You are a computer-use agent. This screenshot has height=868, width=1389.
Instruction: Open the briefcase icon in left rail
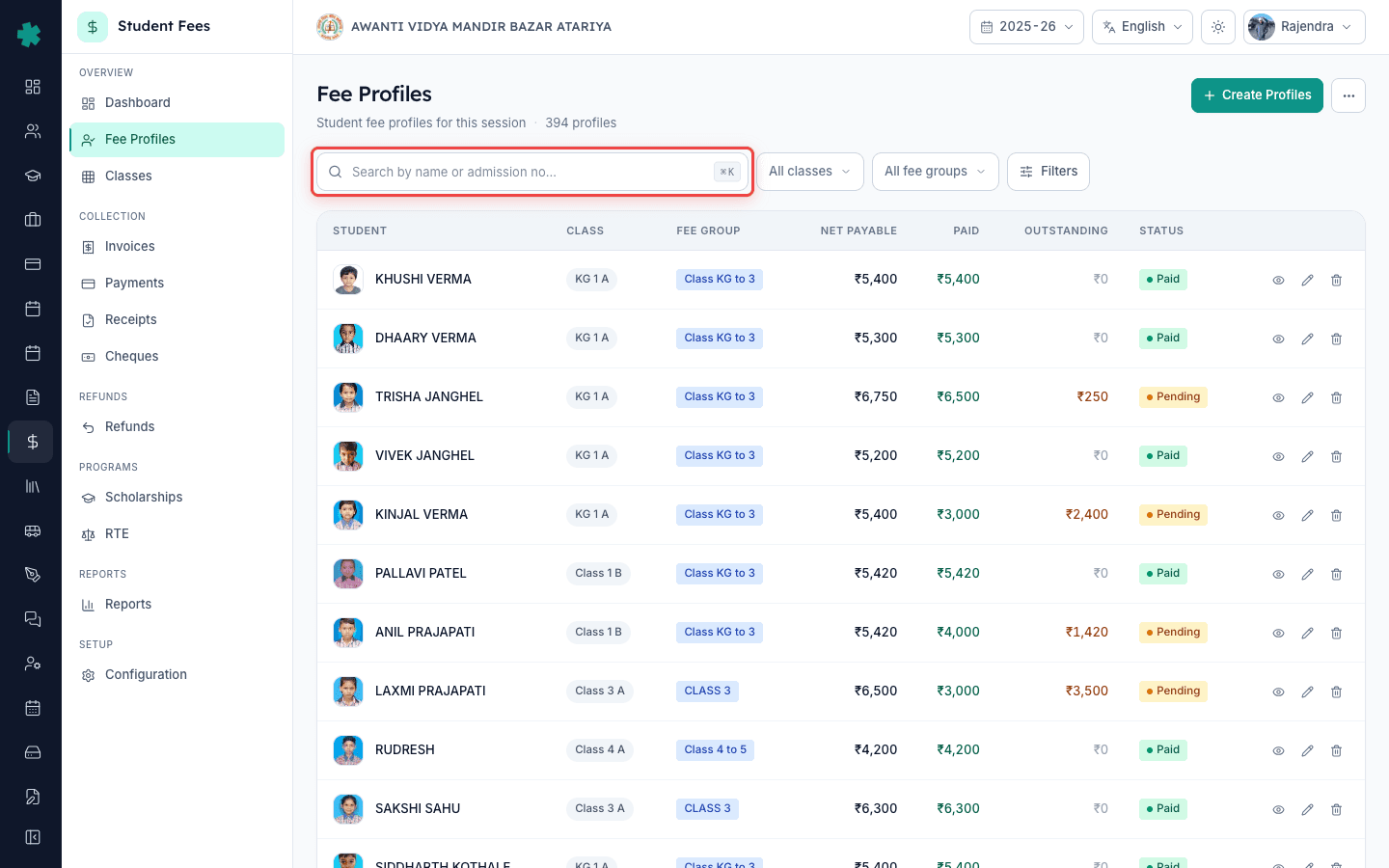(33, 220)
